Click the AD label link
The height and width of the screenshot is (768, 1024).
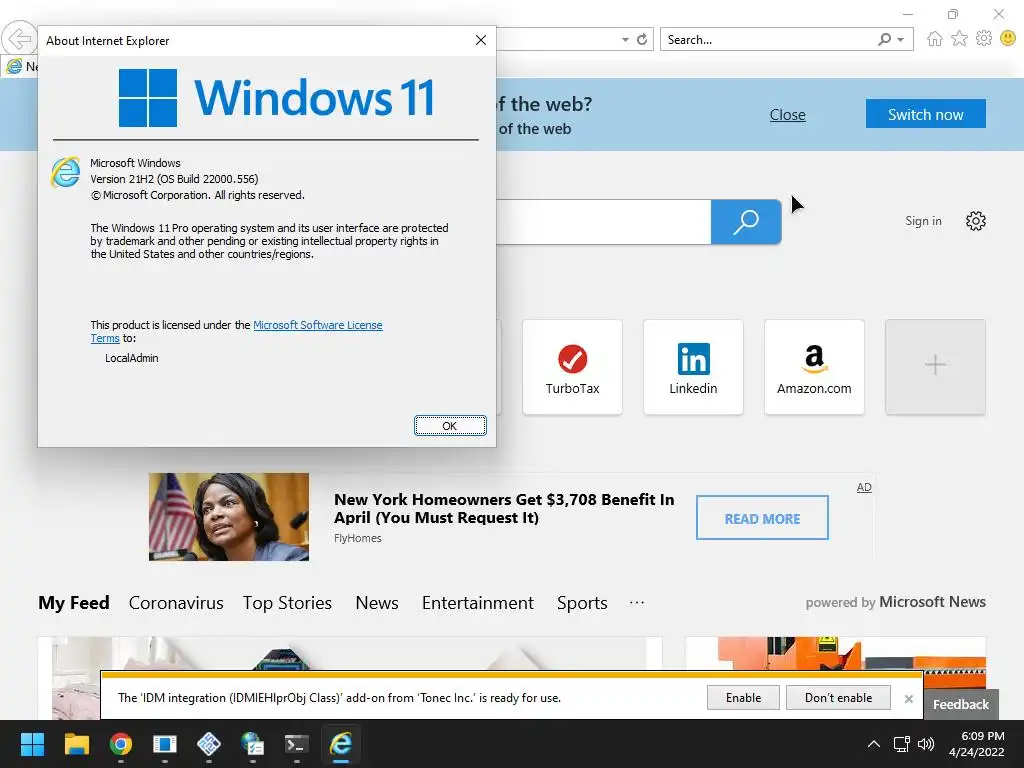point(864,487)
